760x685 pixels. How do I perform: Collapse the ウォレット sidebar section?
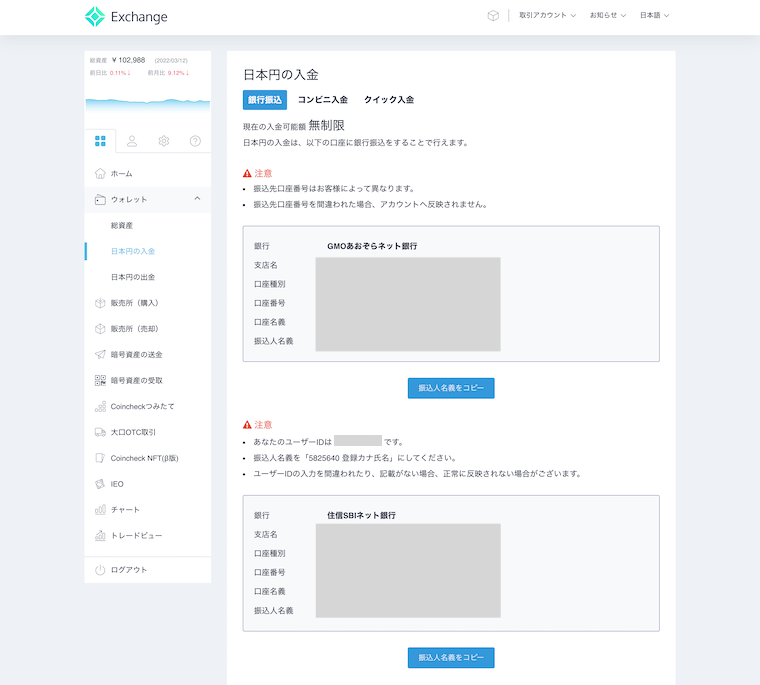point(197,199)
